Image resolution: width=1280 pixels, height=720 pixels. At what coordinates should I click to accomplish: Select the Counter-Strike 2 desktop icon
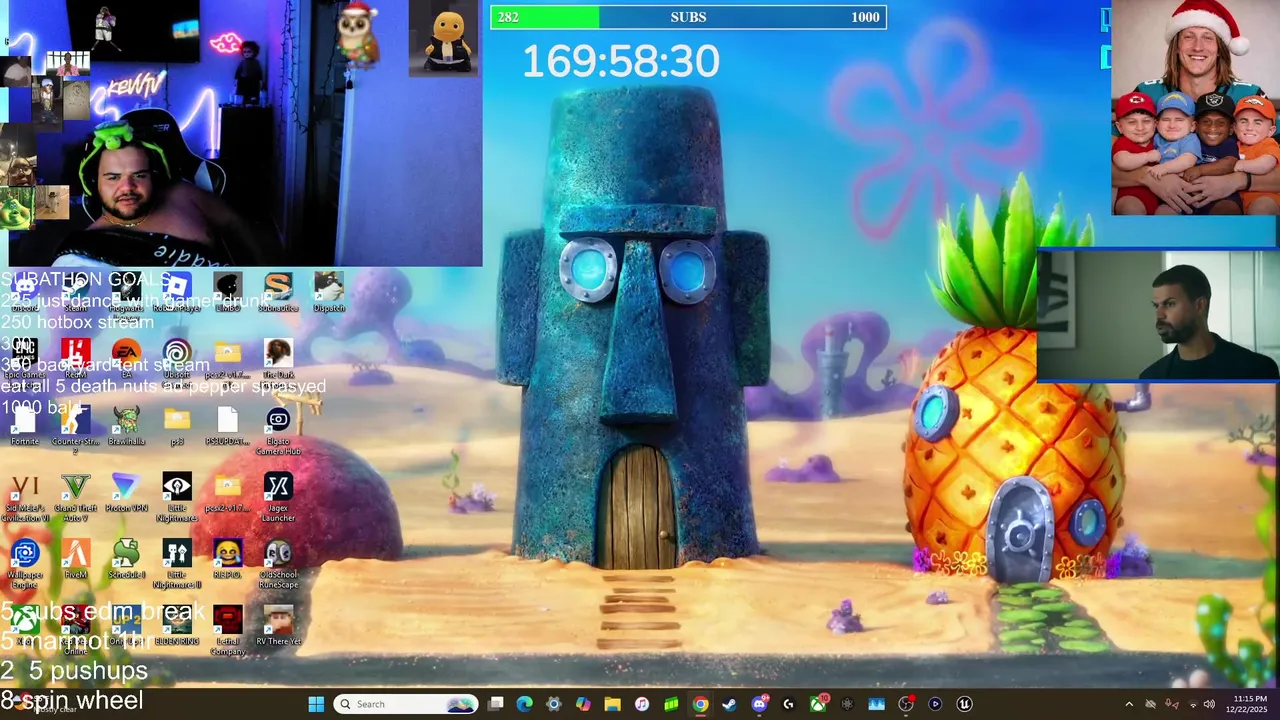pos(75,430)
